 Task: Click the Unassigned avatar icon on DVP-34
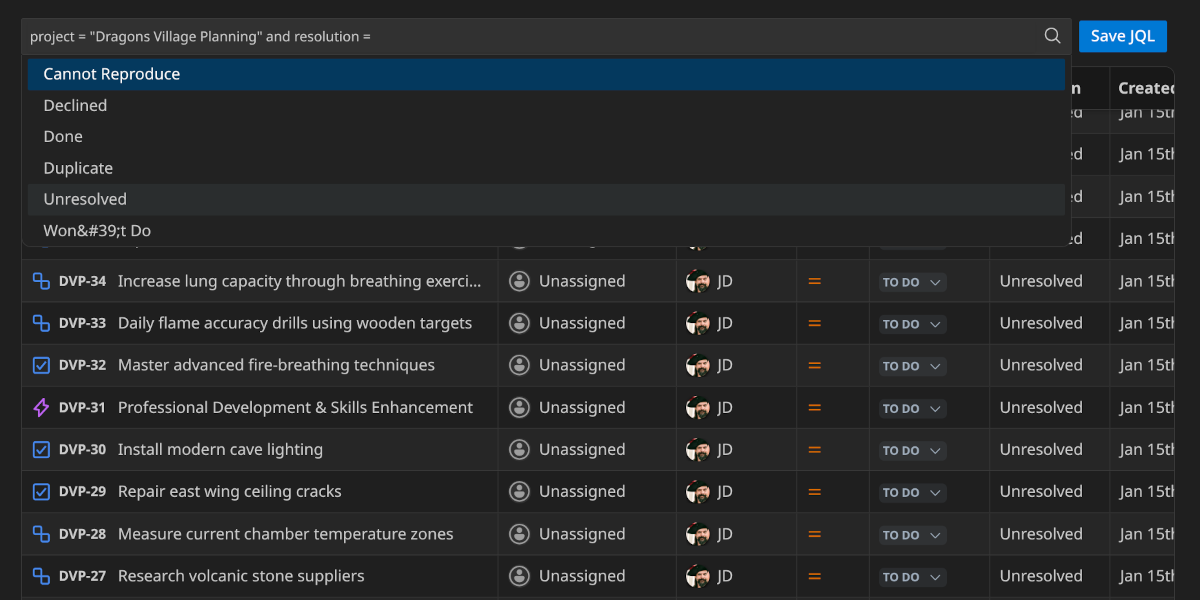click(519, 281)
